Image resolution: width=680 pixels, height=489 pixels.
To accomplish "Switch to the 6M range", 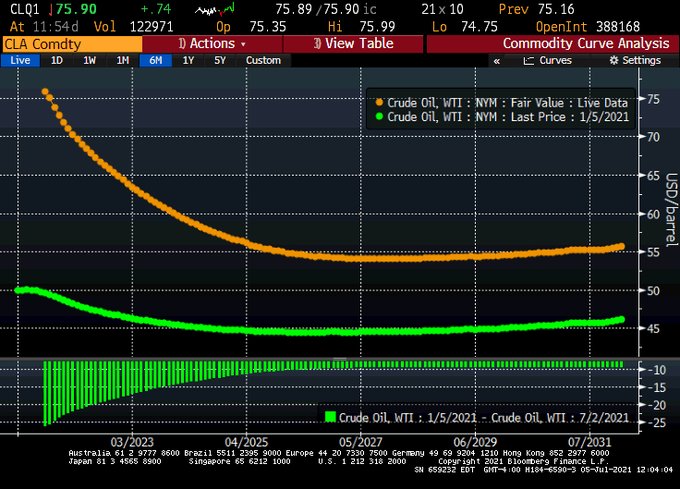I will tap(155, 61).
